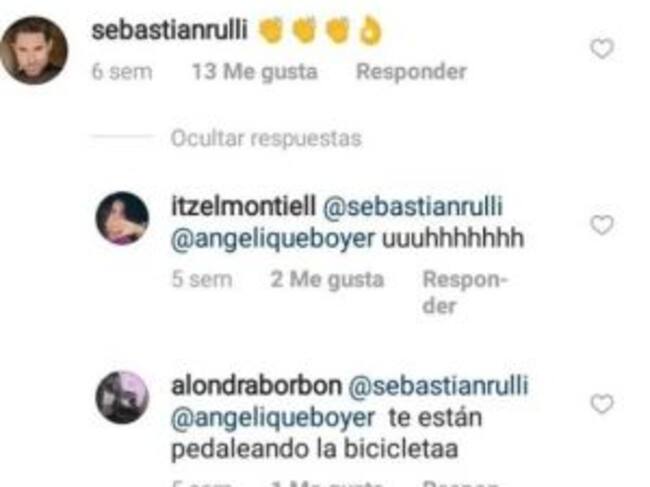
Task: Follow the @sebastianrulli mention in itzelmontiell's reply
Action: coord(412,206)
